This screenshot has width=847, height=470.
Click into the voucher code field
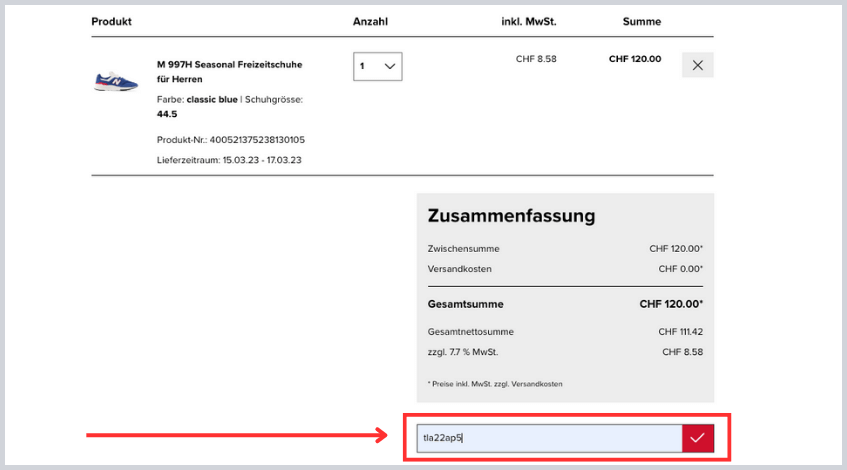tap(548, 438)
